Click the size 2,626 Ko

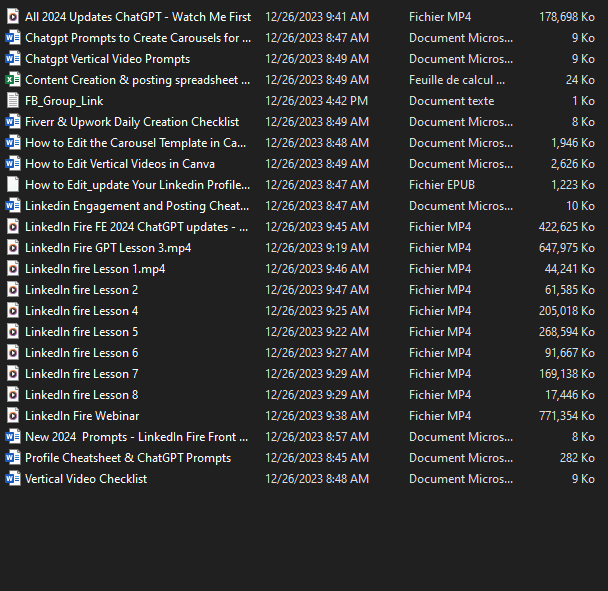(573, 164)
